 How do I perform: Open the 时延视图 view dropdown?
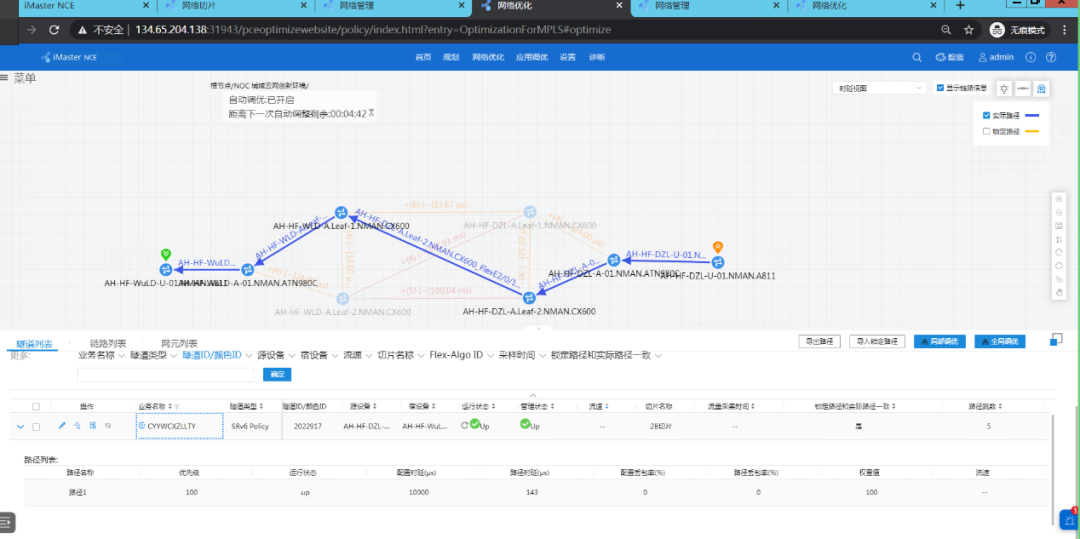pos(880,88)
